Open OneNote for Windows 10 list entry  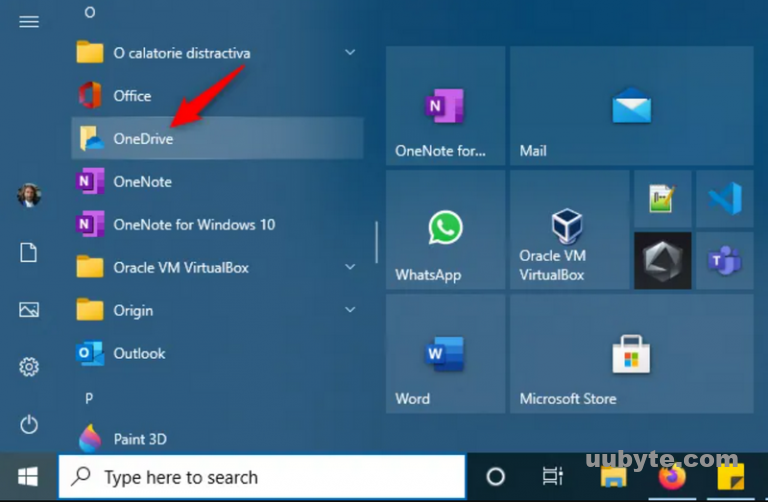(217, 224)
